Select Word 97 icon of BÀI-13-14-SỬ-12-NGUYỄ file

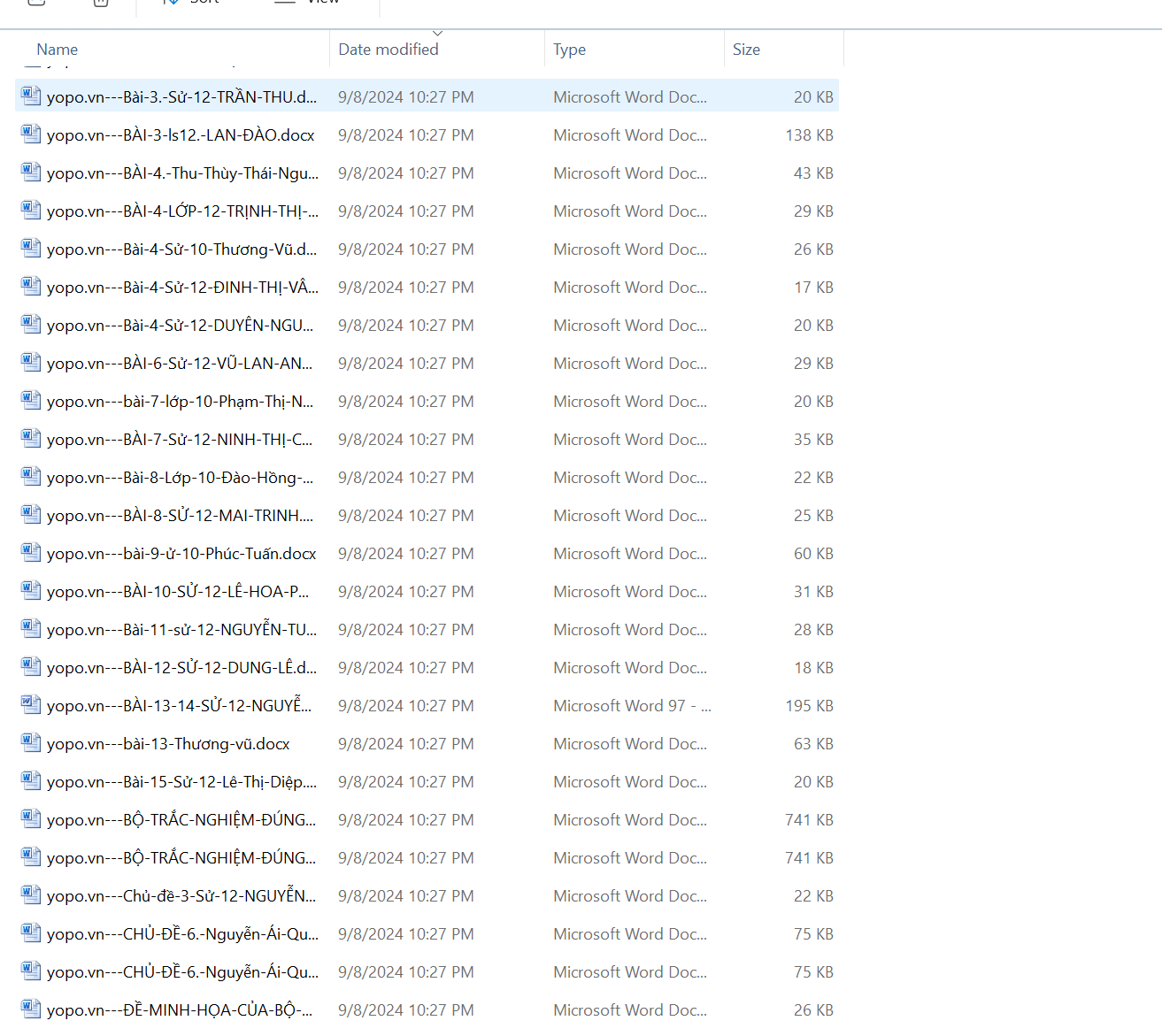pyautogui.click(x=31, y=705)
